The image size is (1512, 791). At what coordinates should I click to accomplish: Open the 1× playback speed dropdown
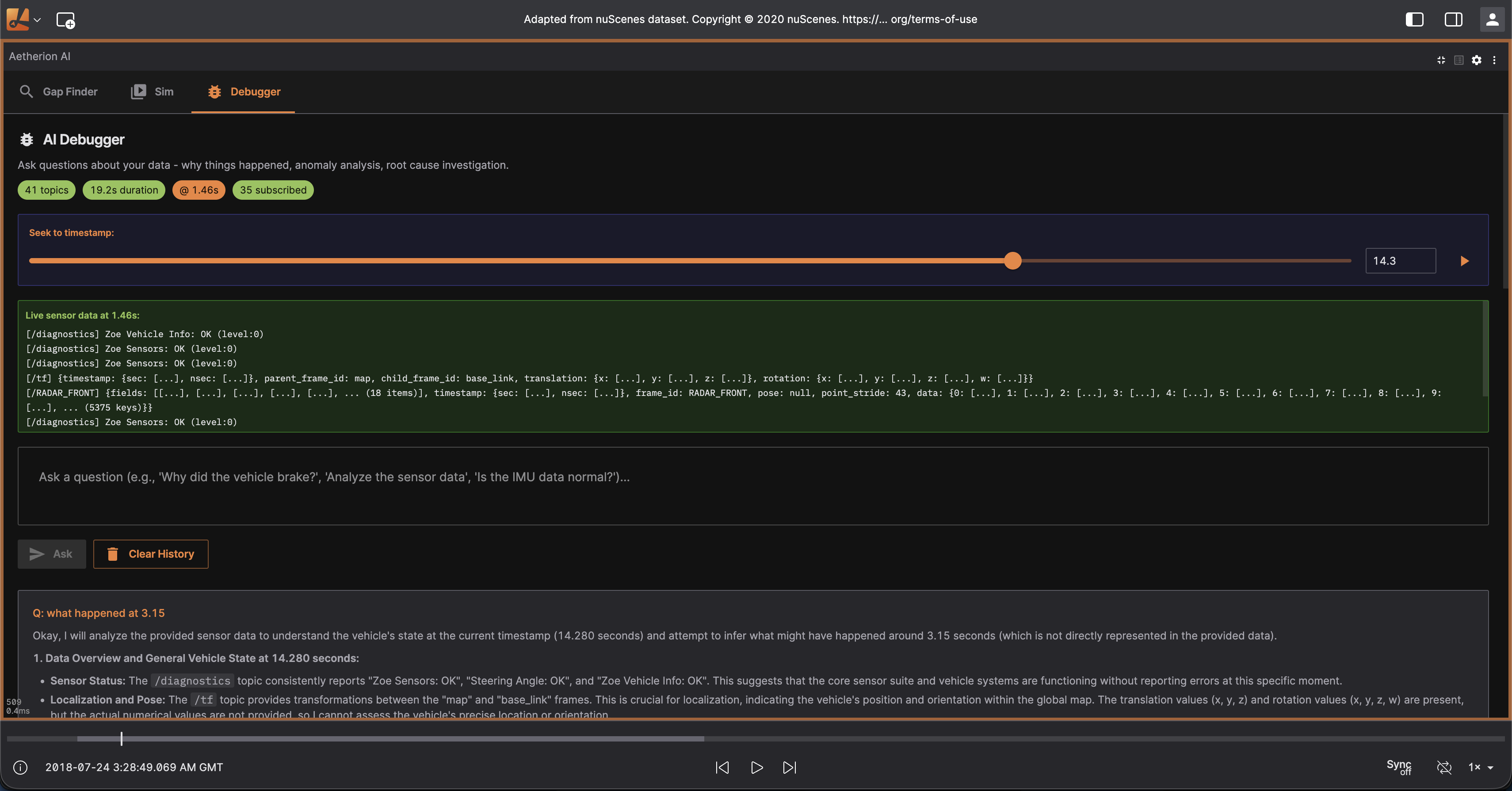(1480, 767)
